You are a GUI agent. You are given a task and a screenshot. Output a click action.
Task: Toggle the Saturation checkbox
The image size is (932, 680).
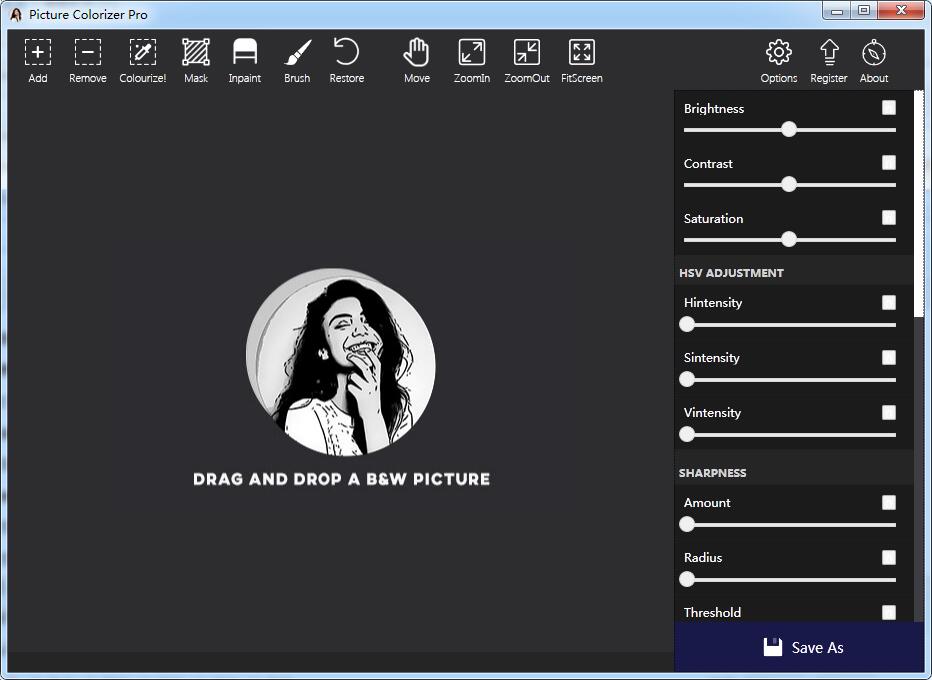tap(888, 217)
